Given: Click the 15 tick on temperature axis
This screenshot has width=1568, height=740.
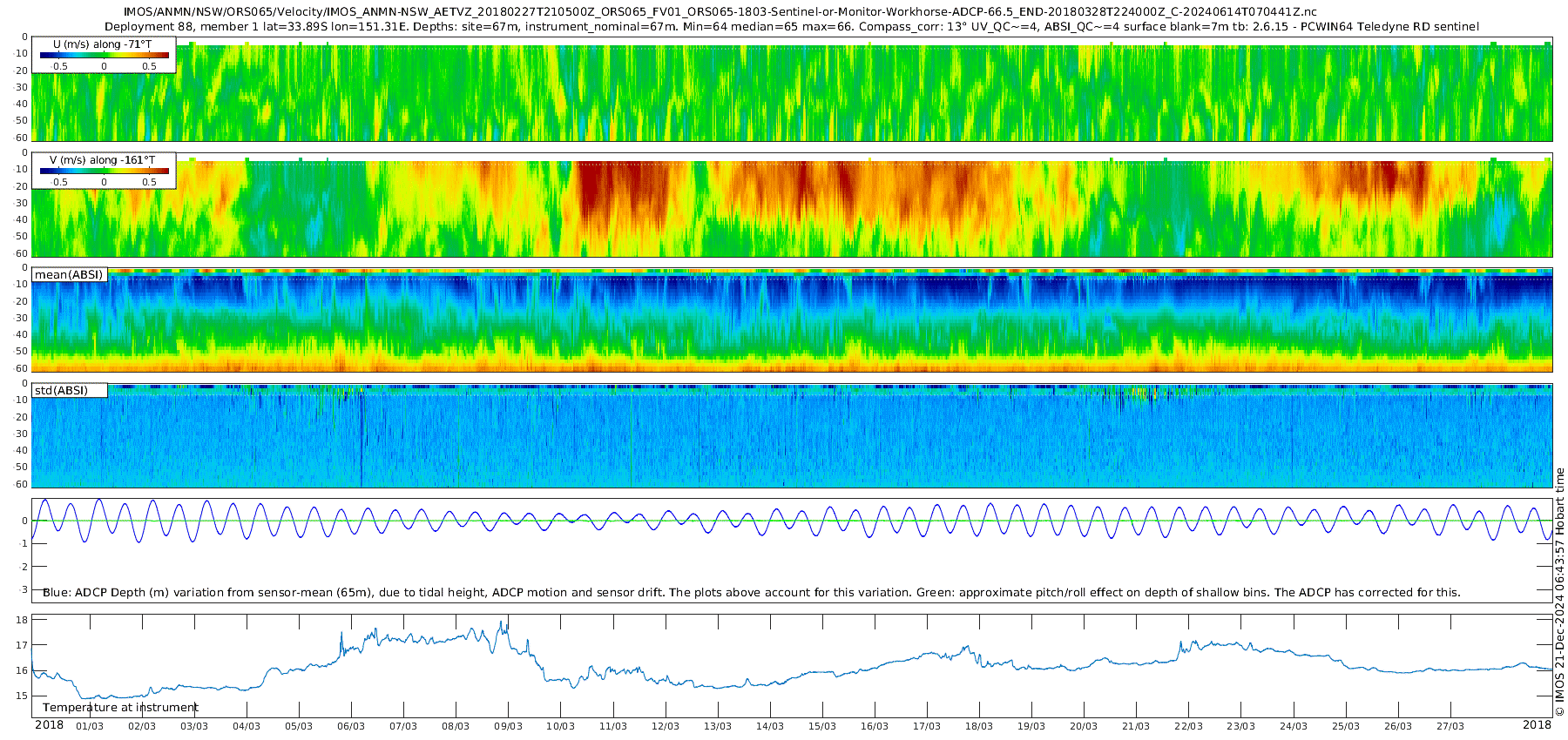Looking at the screenshot, I should [22, 696].
